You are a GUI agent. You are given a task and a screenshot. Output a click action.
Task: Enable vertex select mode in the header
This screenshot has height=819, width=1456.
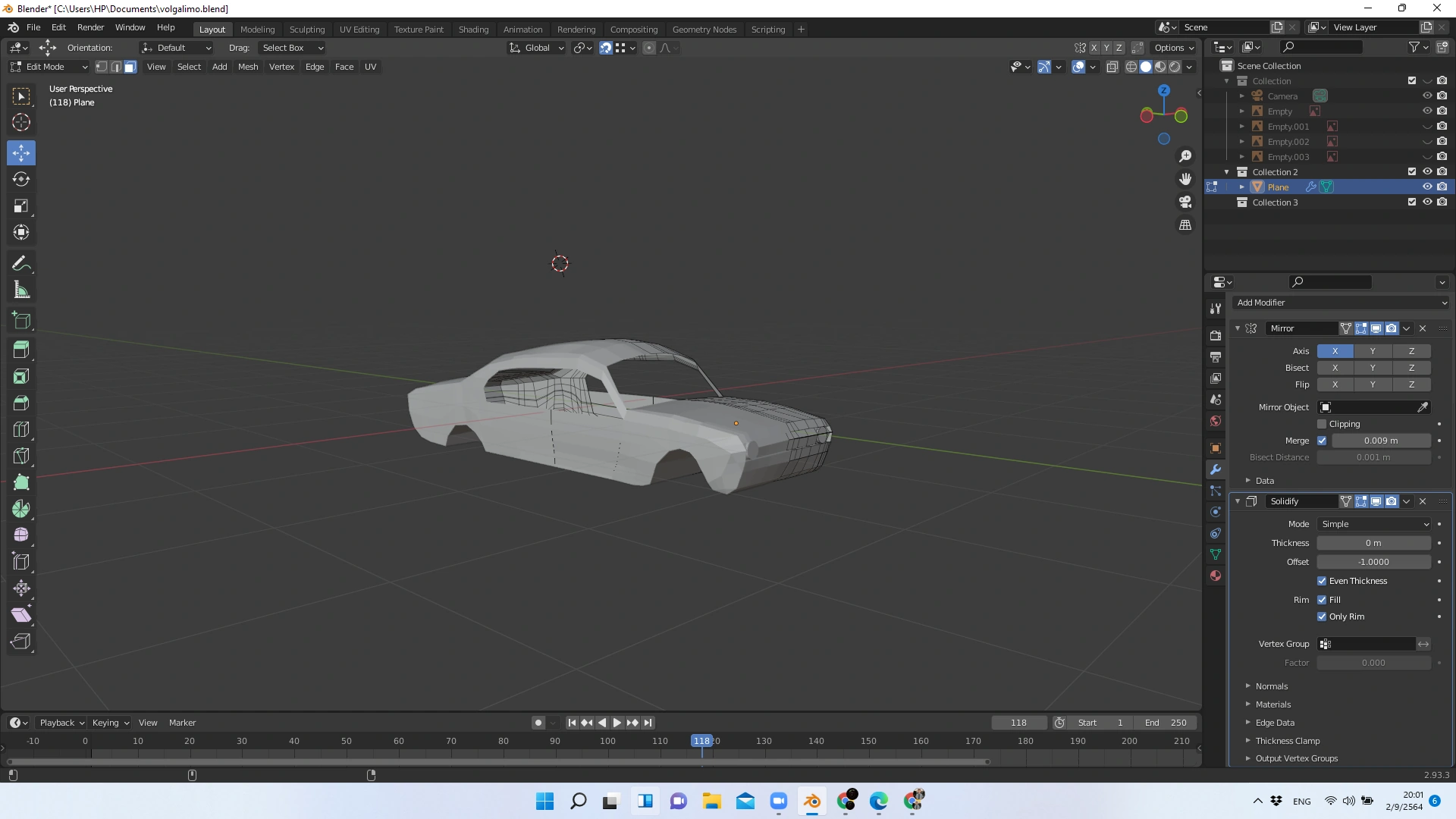point(100,67)
